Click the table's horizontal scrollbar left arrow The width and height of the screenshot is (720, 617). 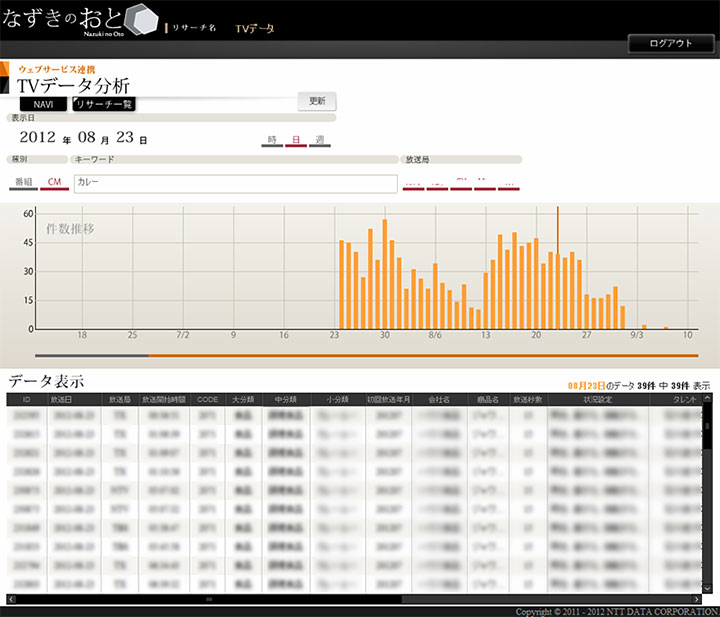click(x=12, y=599)
